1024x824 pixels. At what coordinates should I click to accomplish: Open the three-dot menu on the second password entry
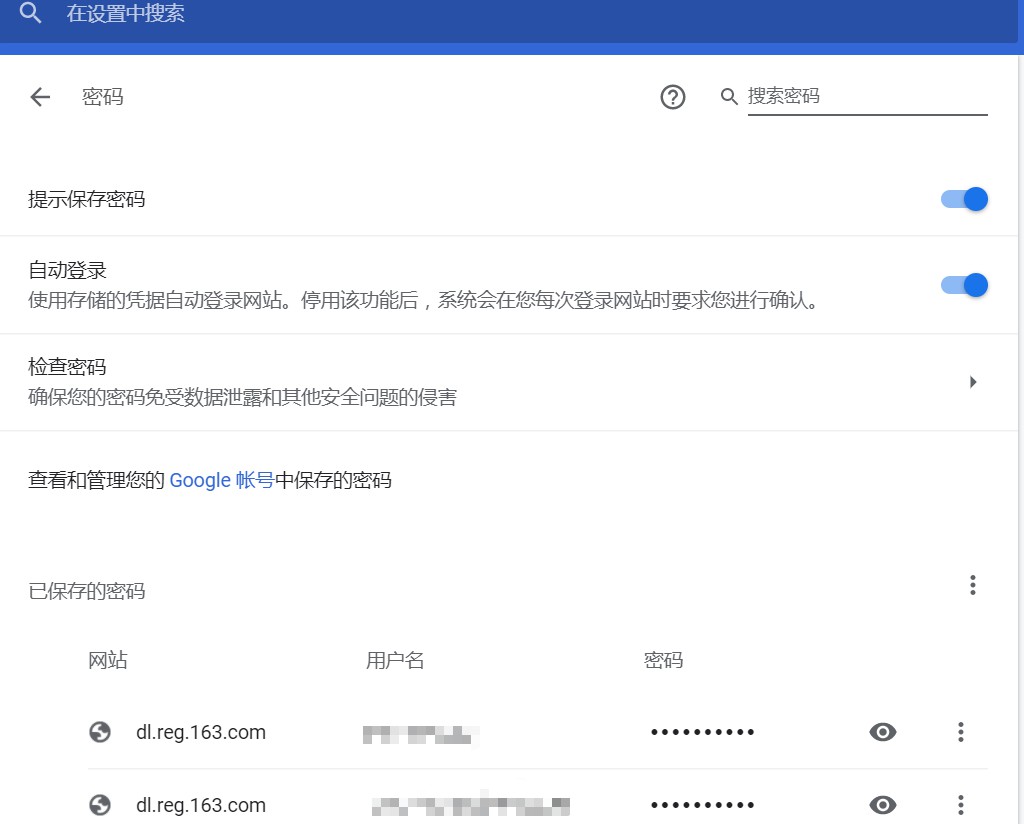tap(960, 804)
